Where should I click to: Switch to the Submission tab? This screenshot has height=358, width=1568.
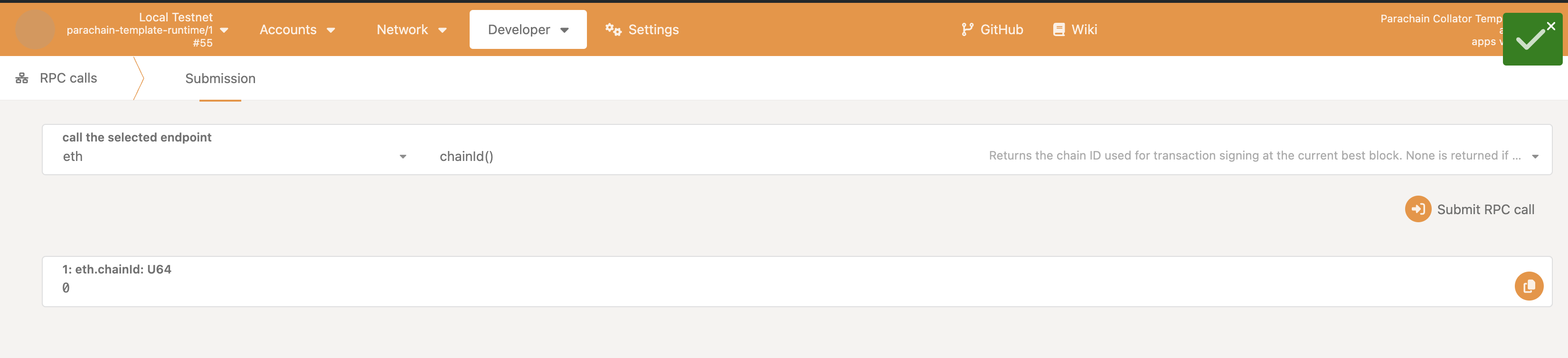220,78
